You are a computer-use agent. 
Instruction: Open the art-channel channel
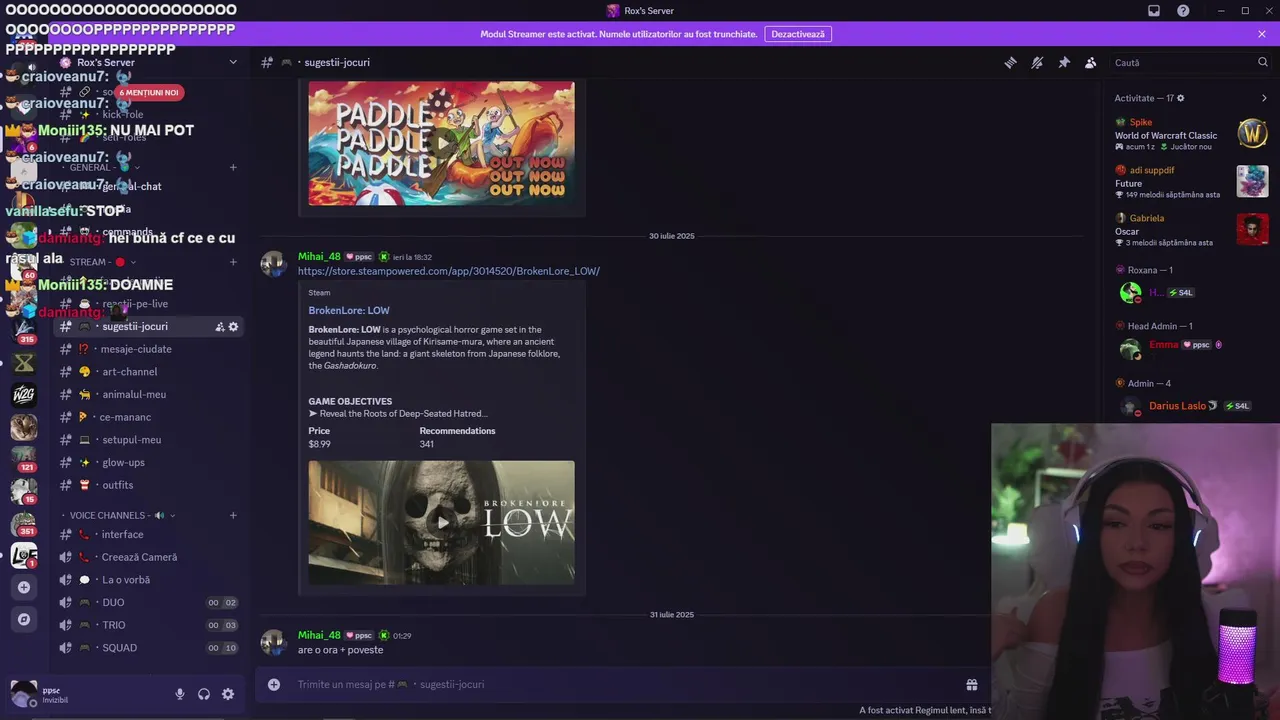[150, 372]
